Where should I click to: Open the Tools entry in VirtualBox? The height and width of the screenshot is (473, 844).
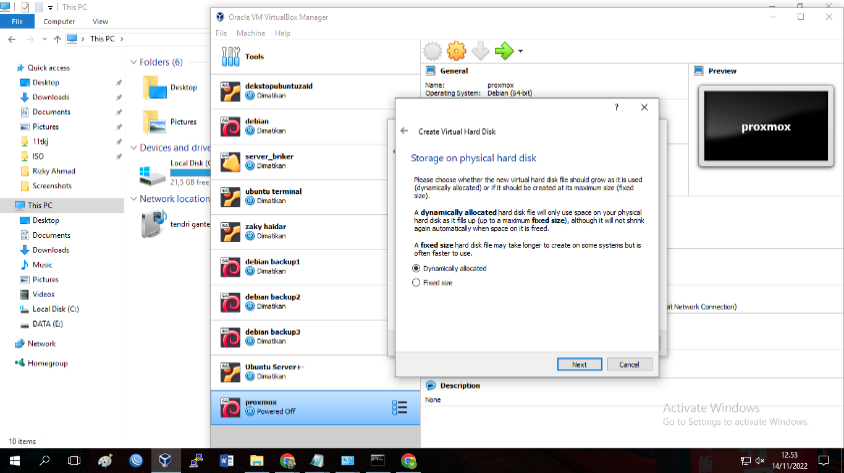point(315,57)
